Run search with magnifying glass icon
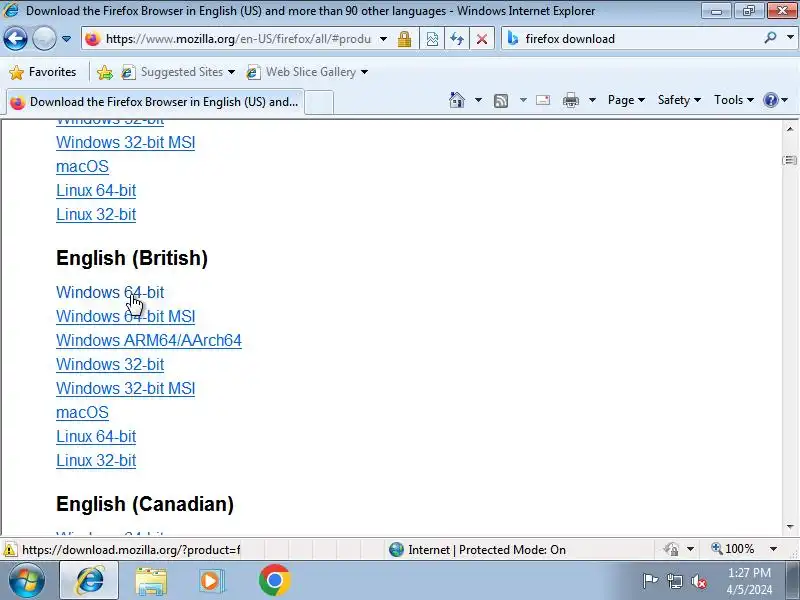800x600 pixels. tap(770, 38)
